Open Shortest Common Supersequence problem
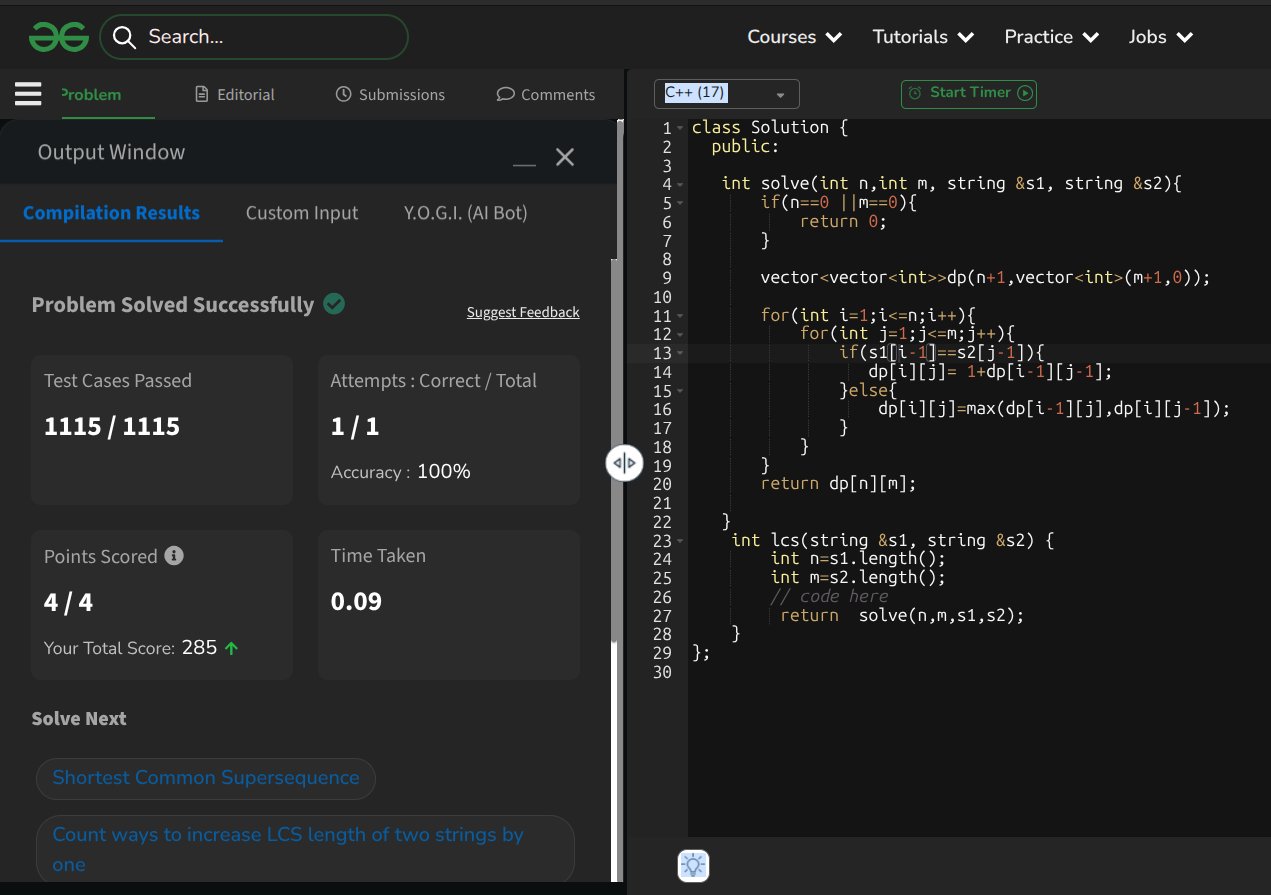 205,778
